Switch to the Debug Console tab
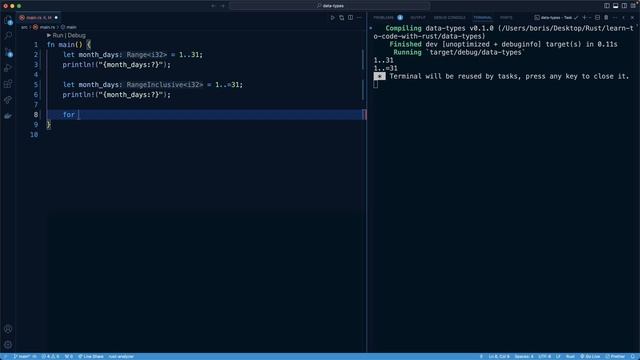Image resolution: width=640 pixels, height=360 pixels. pos(449,18)
